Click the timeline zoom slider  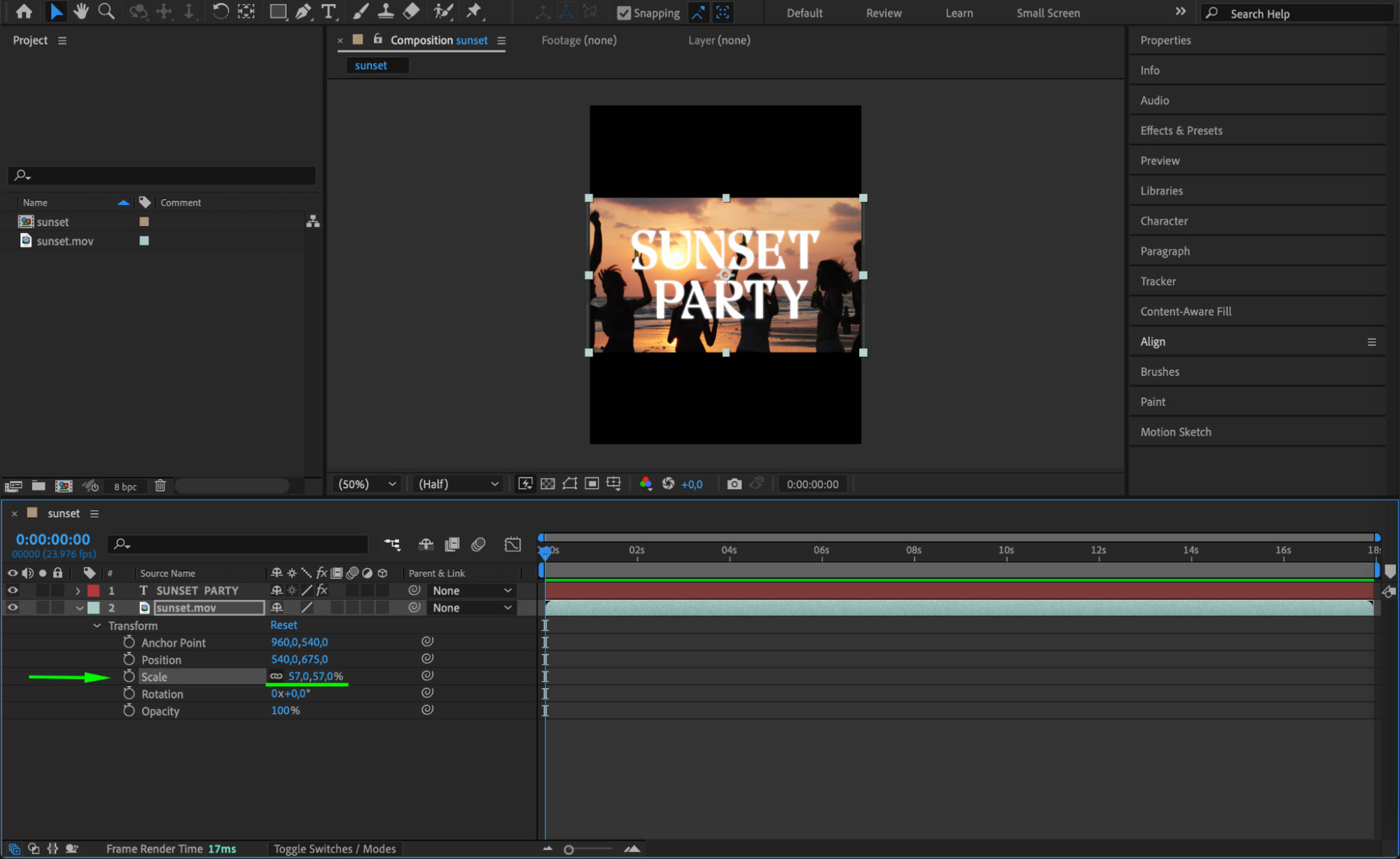click(569, 849)
